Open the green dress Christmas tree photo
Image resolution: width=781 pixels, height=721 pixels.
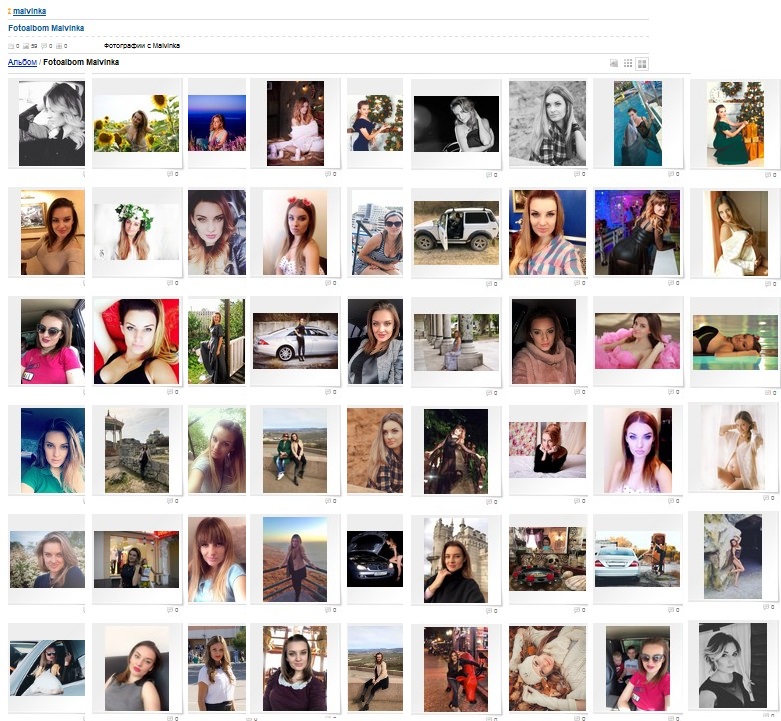point(735,123)
